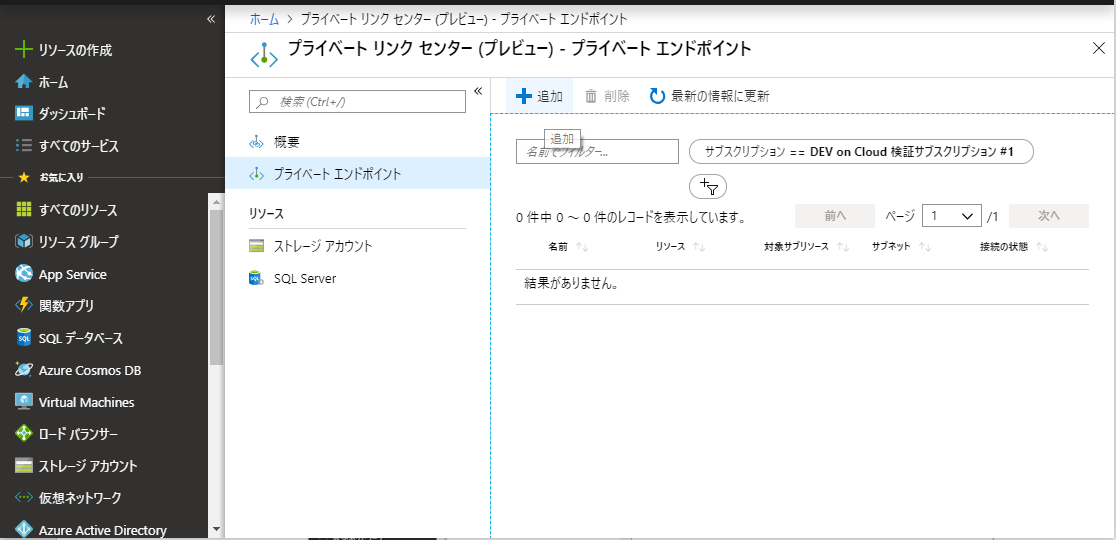Sort table by リソース column arrows
This screenshot has width=1116, height=540.
pos(698,248)
